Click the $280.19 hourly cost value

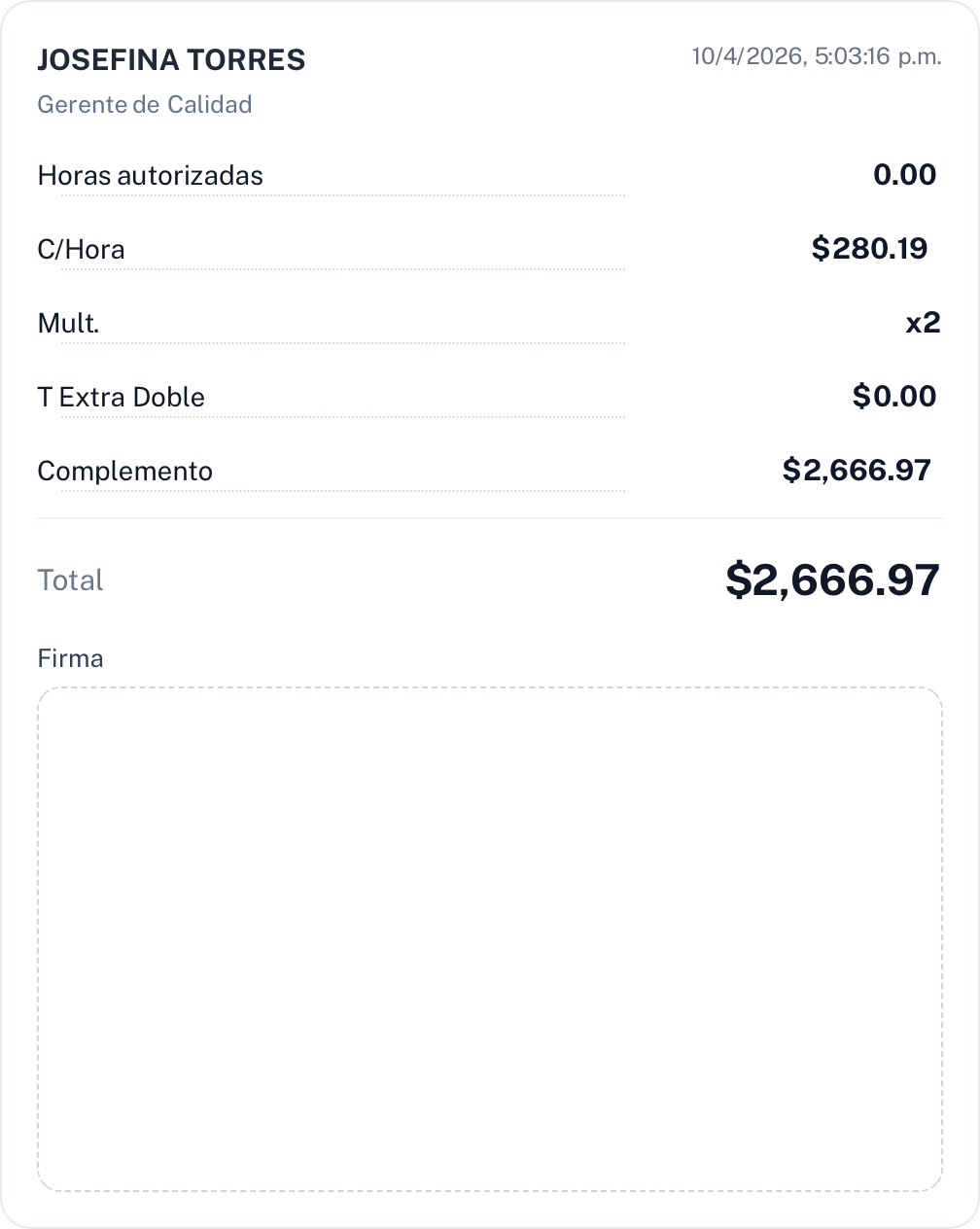pyautogui.click(x=869, y=249)
